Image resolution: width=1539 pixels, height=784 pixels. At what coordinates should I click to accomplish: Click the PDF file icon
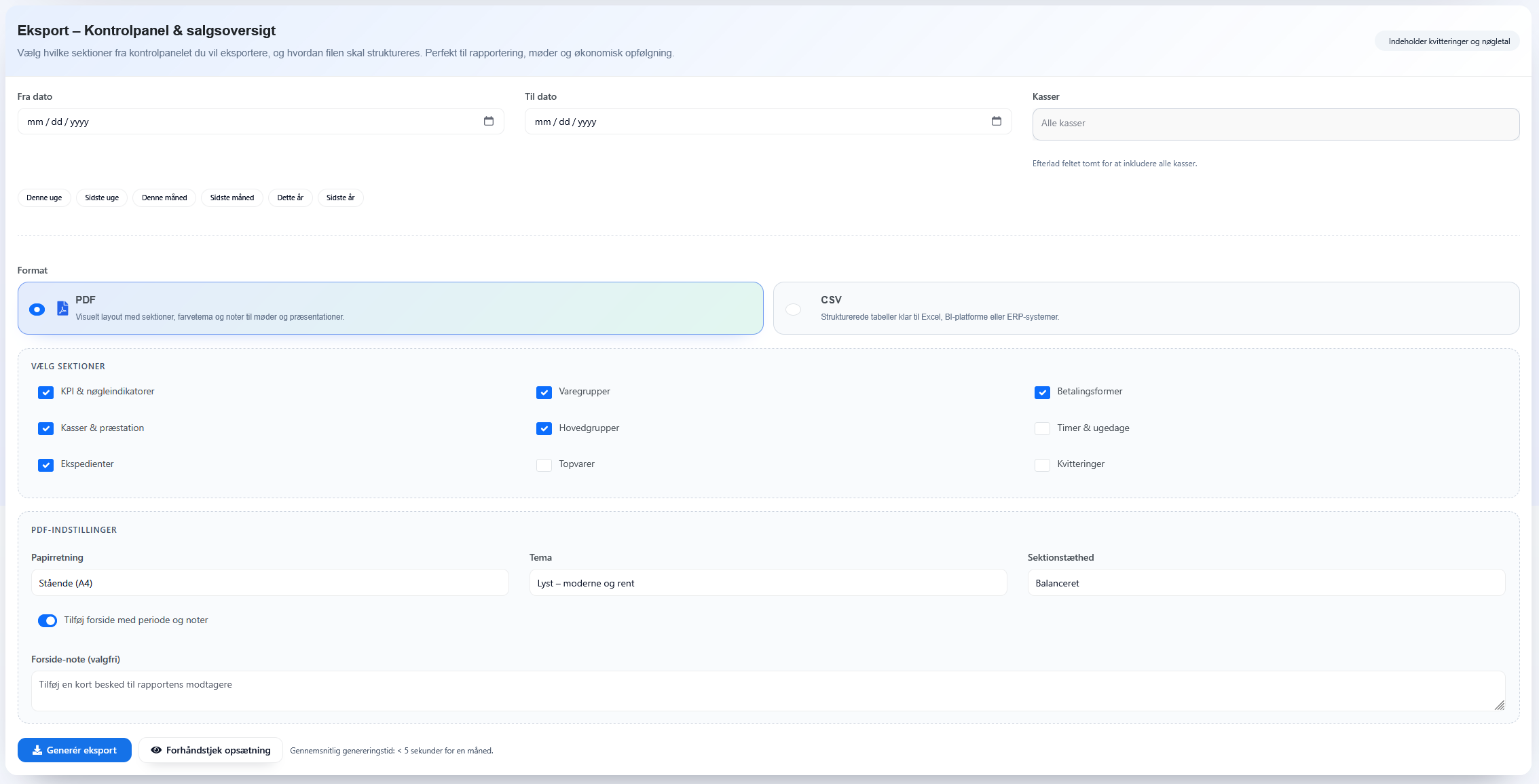click(x=62, y=308)
